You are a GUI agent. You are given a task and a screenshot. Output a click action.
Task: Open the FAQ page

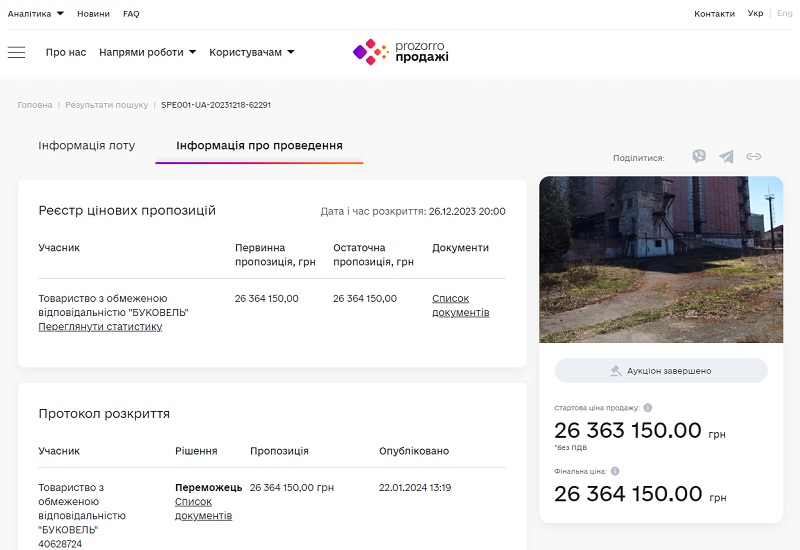pyautogui.click(x=131, y=14)
